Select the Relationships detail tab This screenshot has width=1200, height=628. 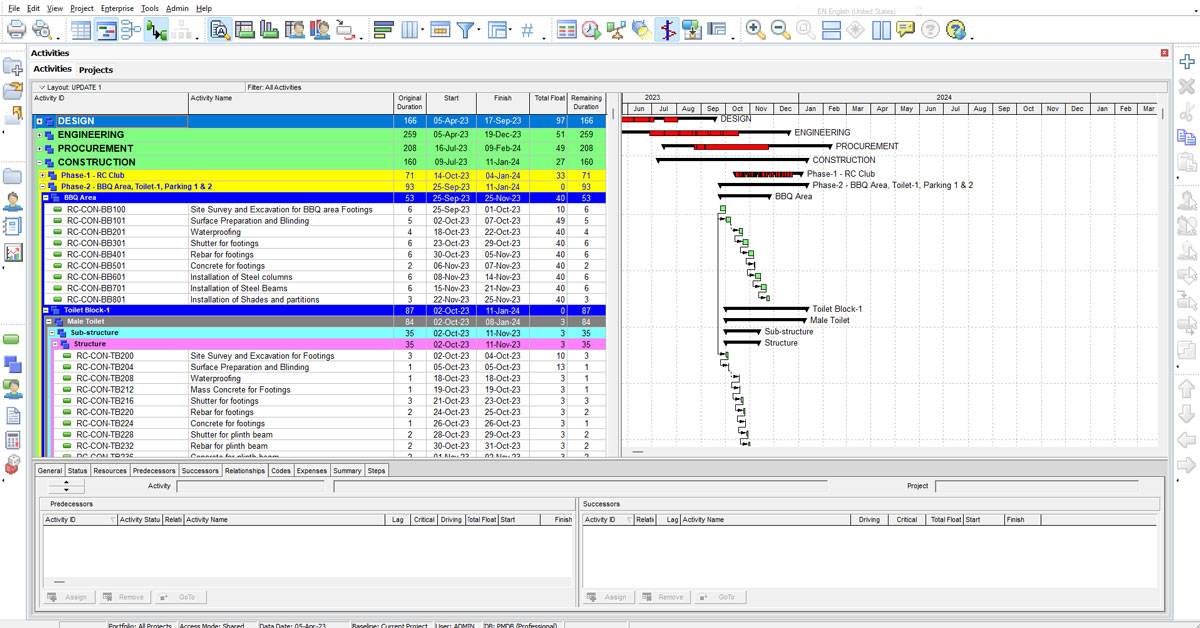point(245,470)
